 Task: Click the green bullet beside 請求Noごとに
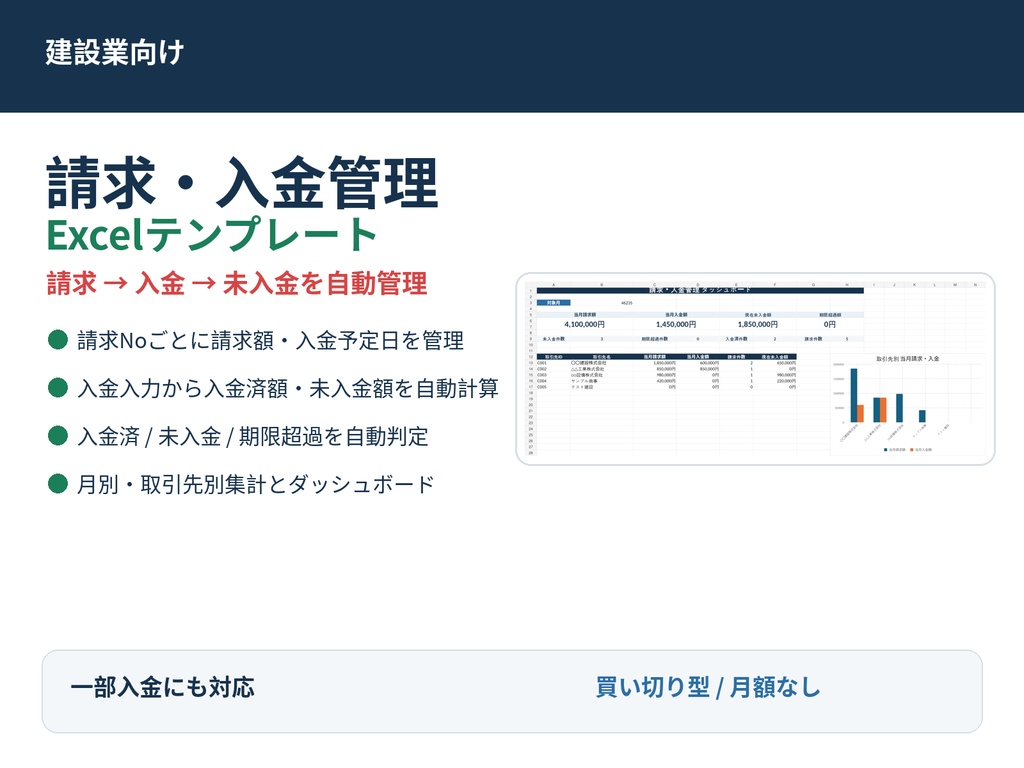(58, 340)
